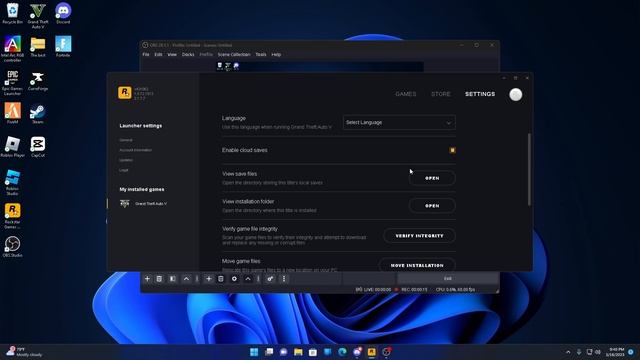Click VERIFY INTEGRITY button
This screenshot has height=360, width=640.
419,236
